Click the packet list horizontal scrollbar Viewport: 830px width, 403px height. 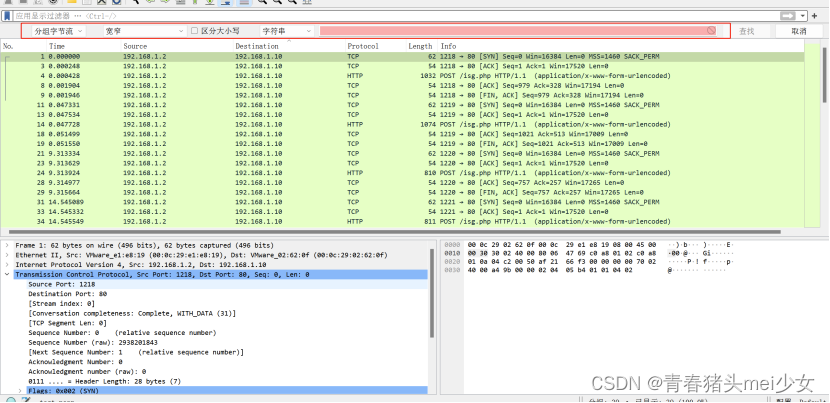point(394,231)
